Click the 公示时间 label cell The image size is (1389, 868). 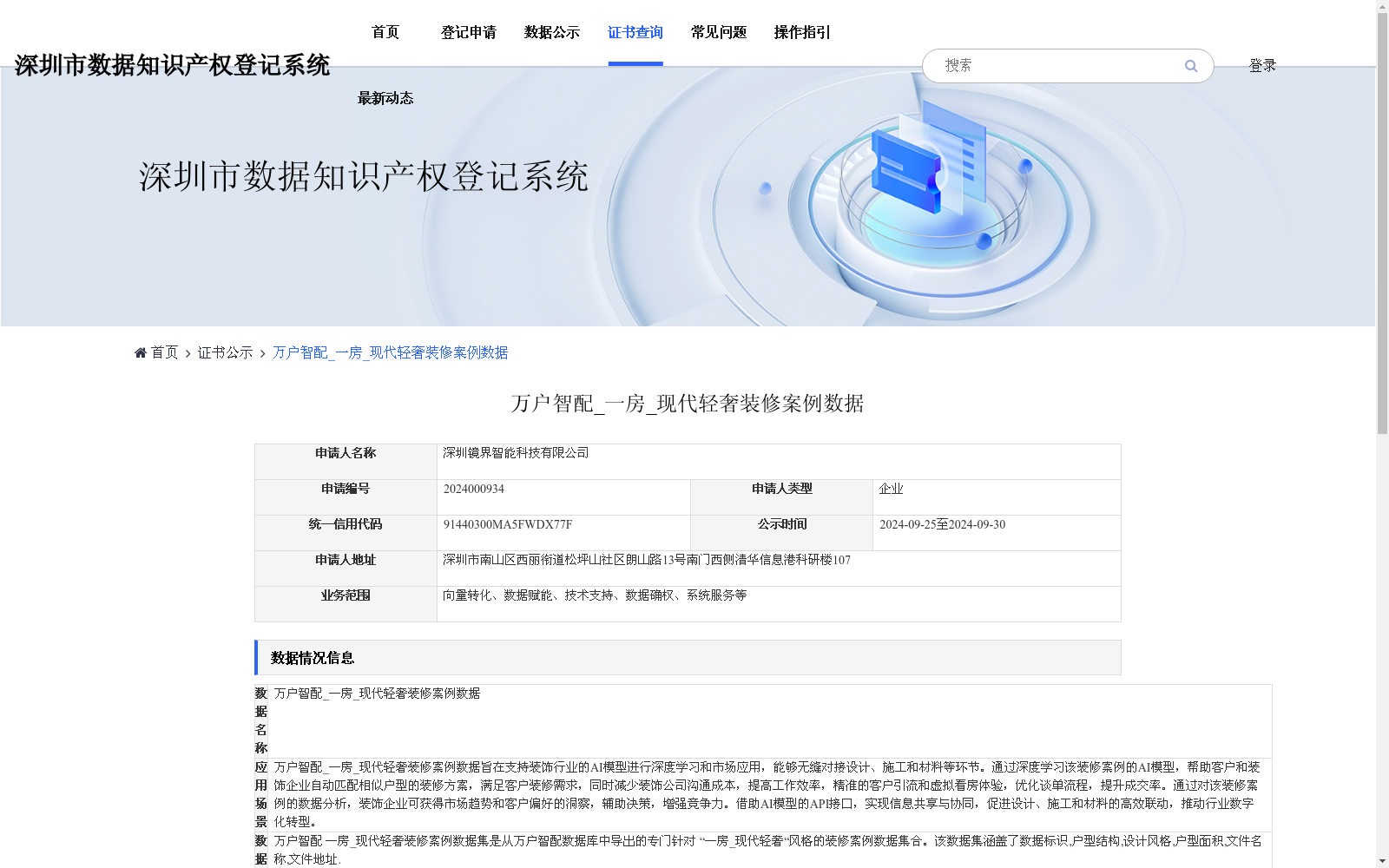782,533
